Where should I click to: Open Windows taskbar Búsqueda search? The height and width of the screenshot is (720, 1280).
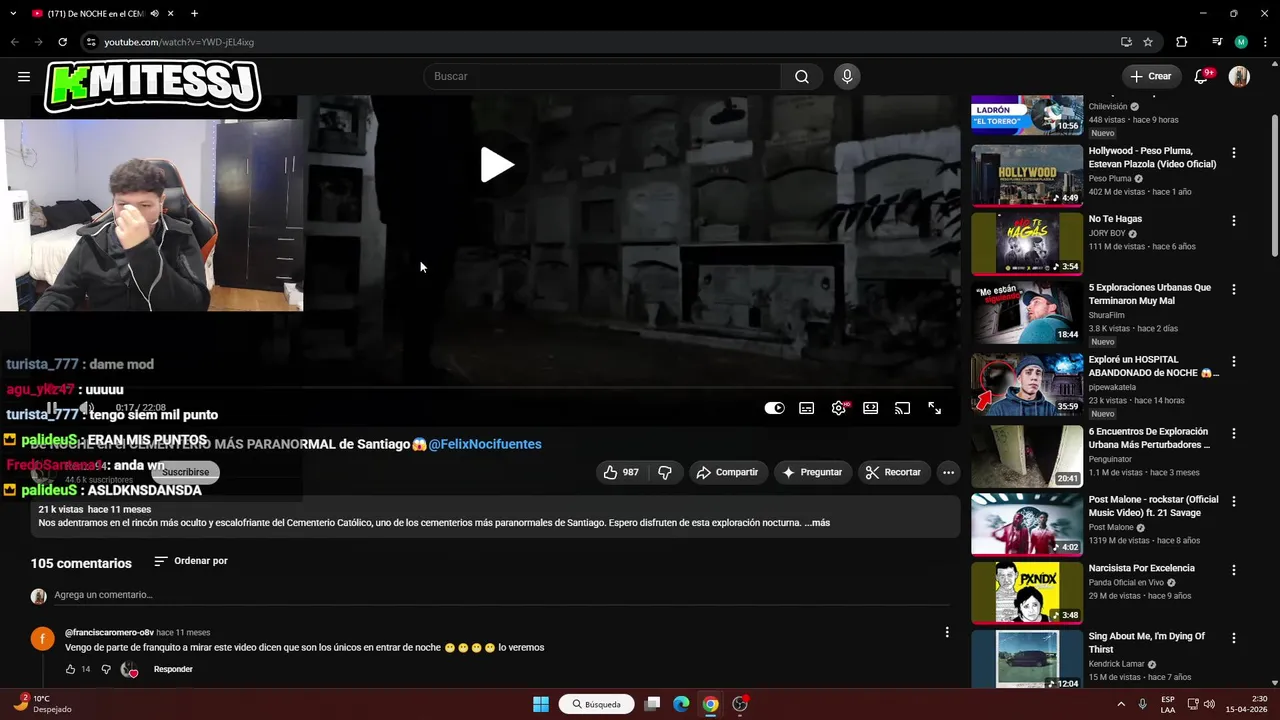597,704
